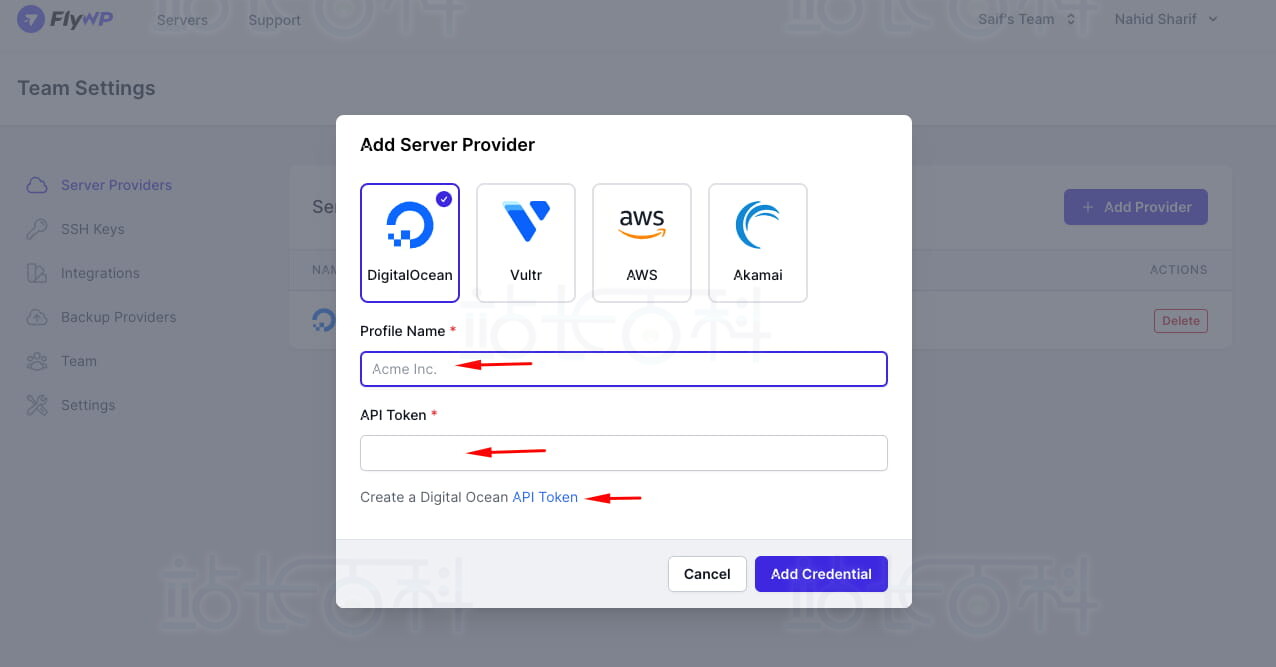Click the Integrations sidebar icon

click(x=37, y=273)
